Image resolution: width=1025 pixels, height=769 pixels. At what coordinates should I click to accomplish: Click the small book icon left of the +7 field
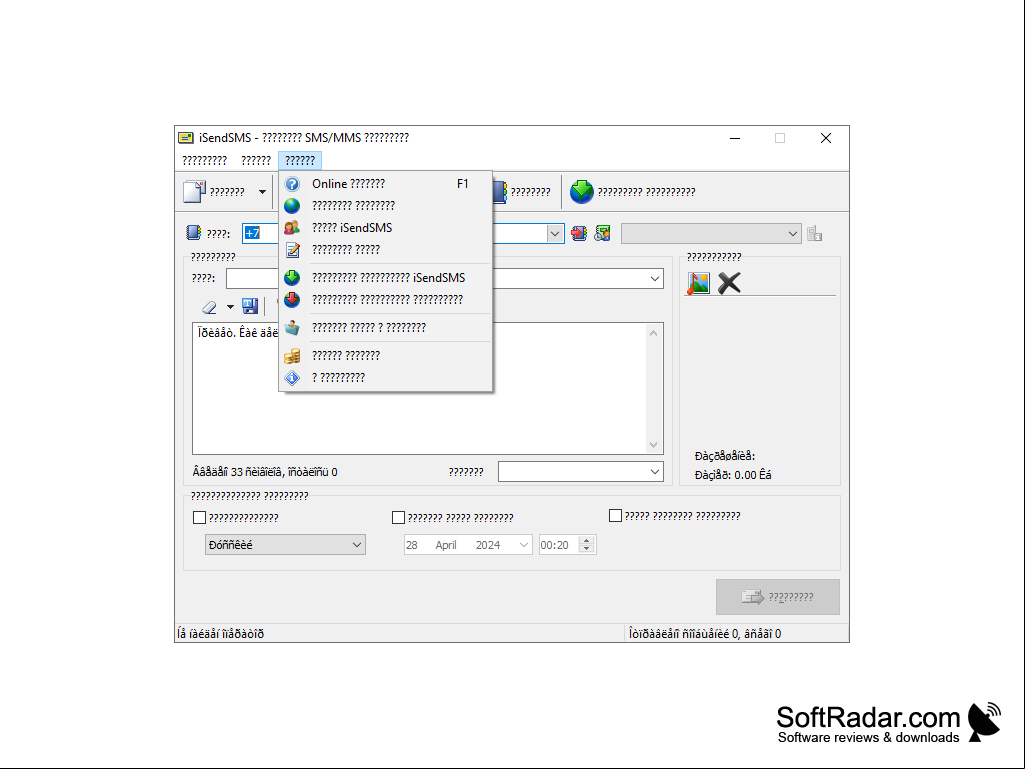tap(193, 233)
